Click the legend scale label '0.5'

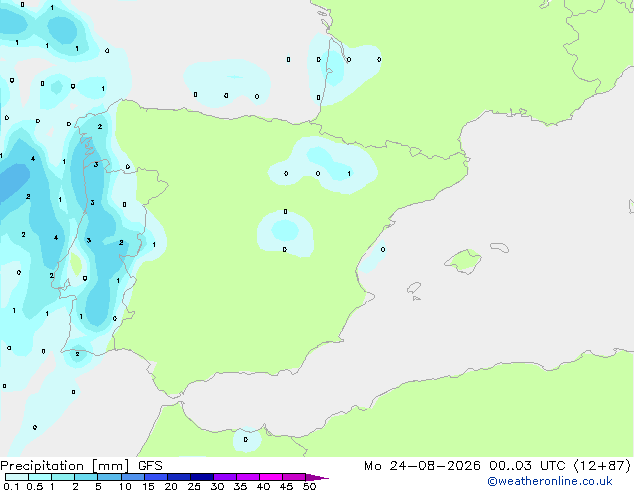click(x=34, y=486)
